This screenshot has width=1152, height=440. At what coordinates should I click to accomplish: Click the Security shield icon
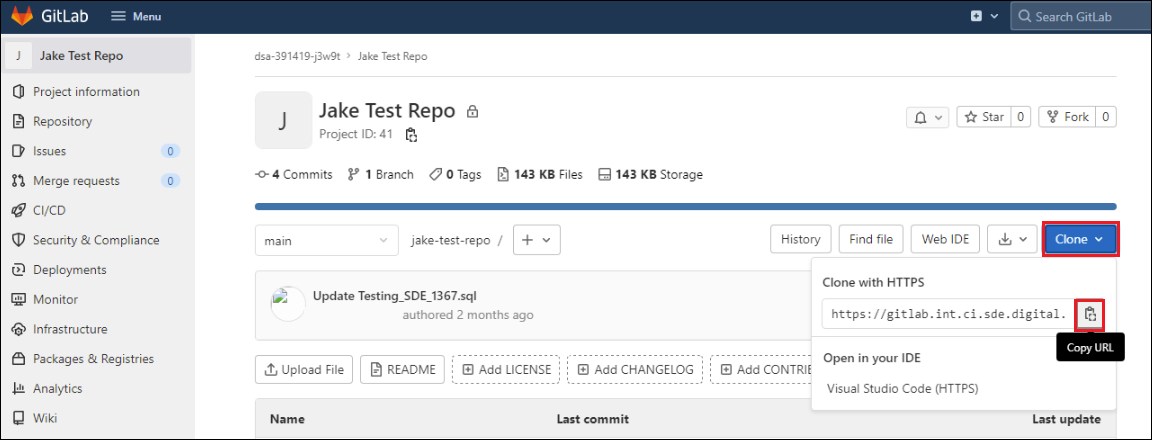pyautogui.click(x=19, y=240)
